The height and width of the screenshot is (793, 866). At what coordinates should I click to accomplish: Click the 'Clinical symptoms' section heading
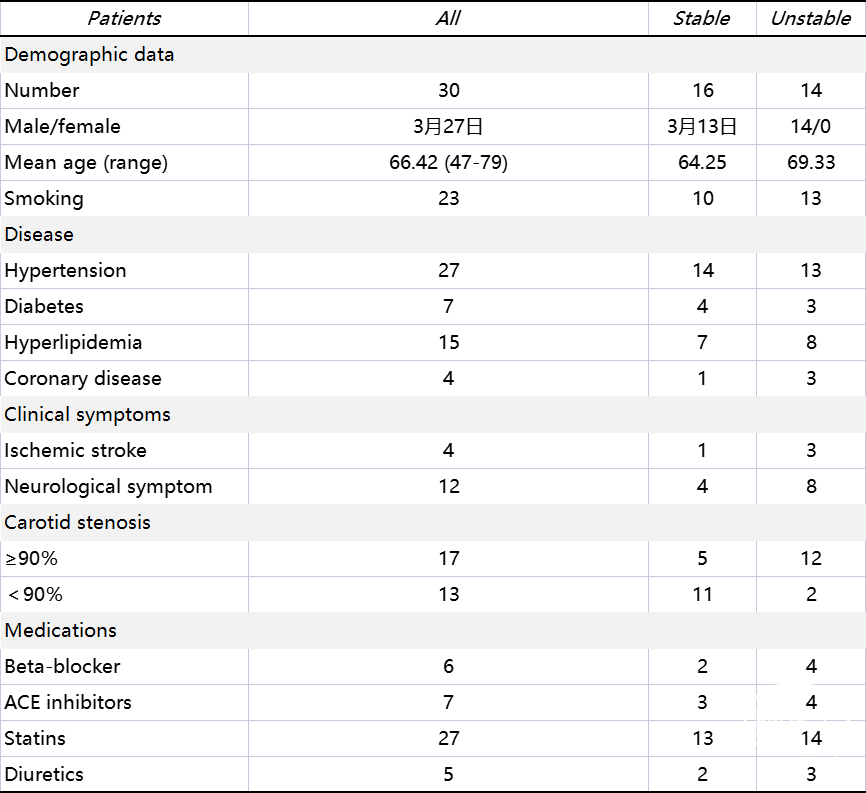tap(87, 414)
